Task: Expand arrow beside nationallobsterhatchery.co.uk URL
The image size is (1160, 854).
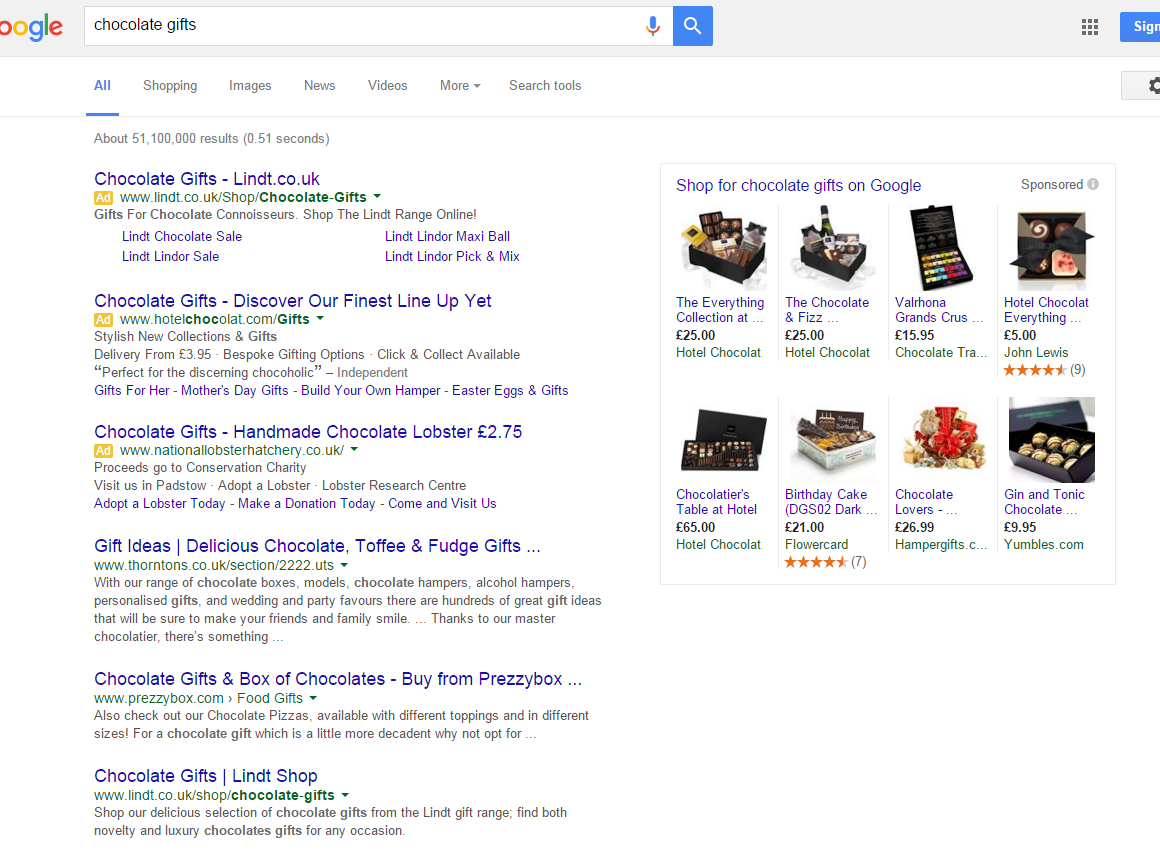Action: point(354,450)
